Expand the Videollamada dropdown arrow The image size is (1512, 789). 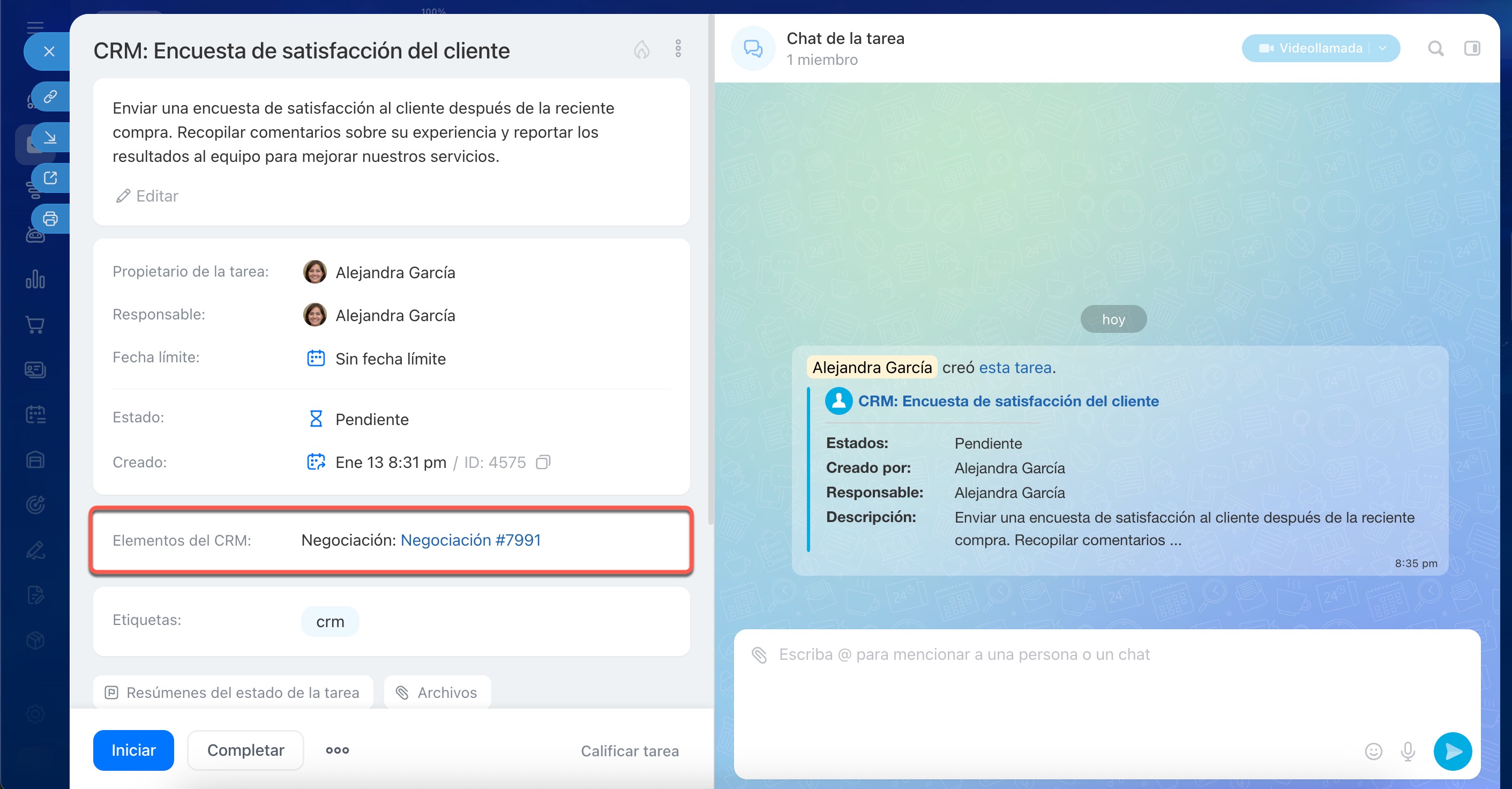tap(1383, 48)
